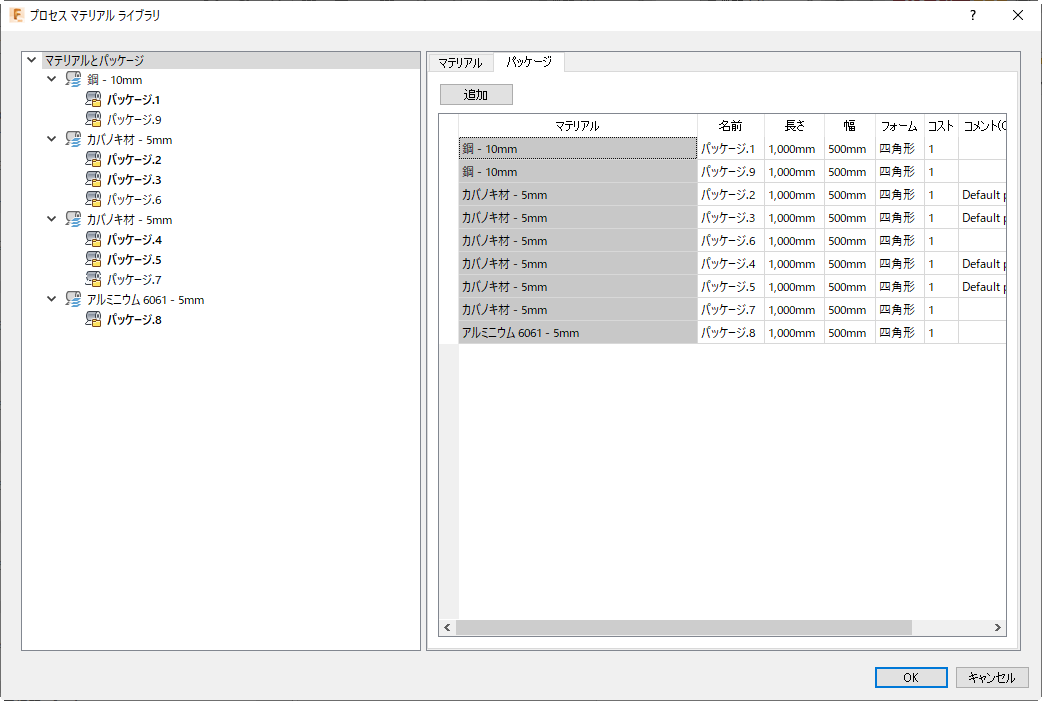This screenshot has width=1042, height=701.
Task: Collapse the カバノキ材 node holding パッケージ.2
Action: point(51,139)
